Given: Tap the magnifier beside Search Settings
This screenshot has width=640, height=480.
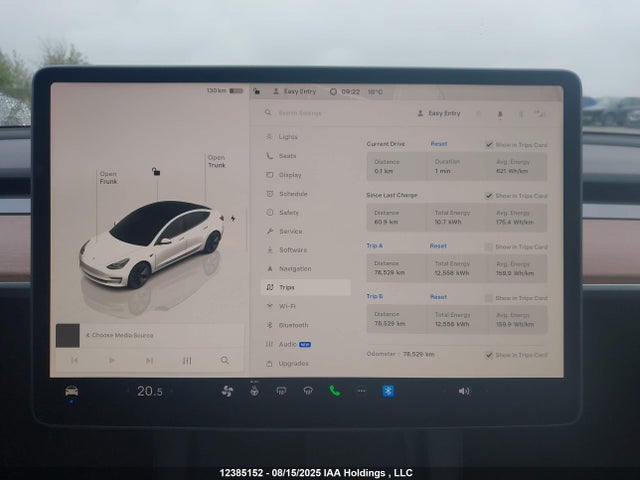Looking at the screenshot, I should tap(268, 112).
